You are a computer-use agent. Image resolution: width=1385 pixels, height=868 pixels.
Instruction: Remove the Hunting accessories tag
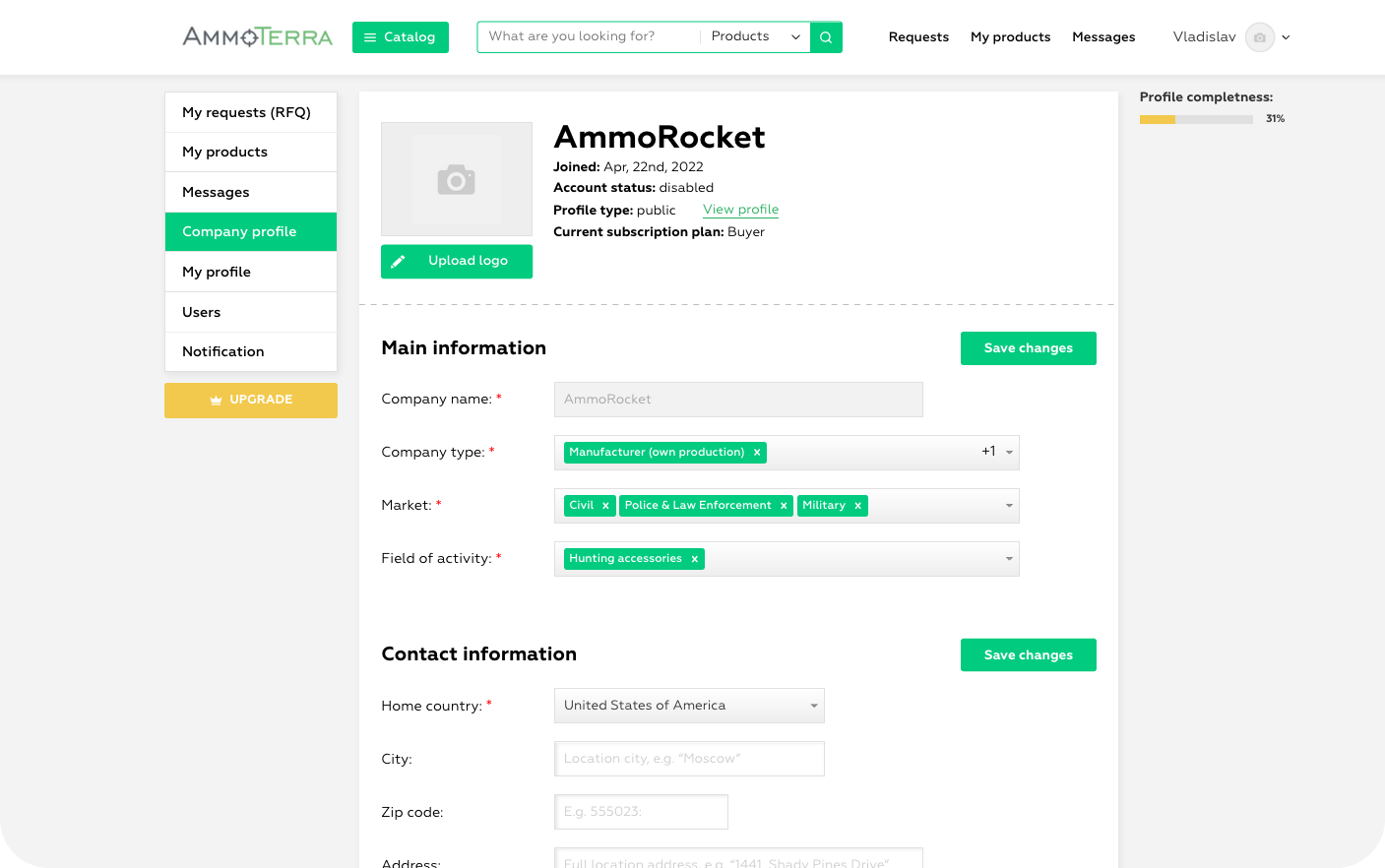[x=694, y=559]
